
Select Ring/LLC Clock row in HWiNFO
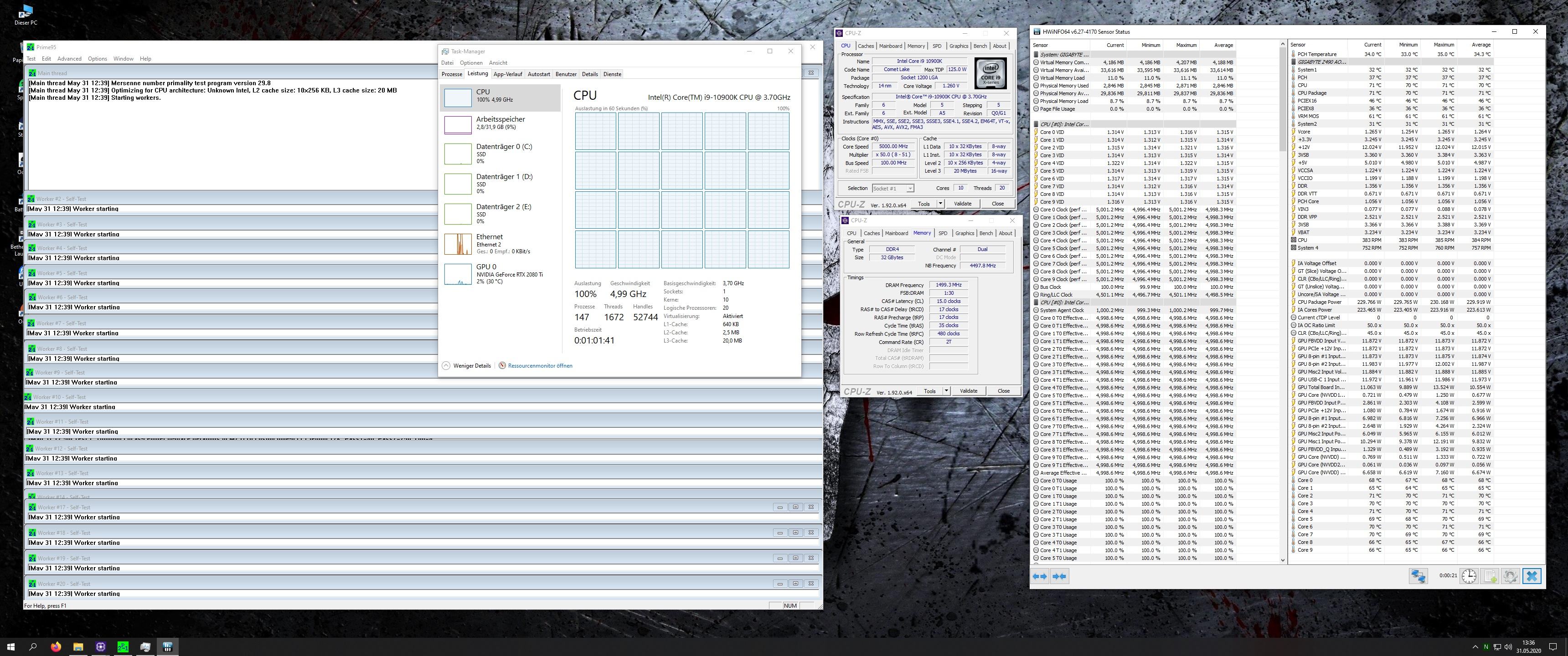pyautogui.click(x=1135, y=295)
